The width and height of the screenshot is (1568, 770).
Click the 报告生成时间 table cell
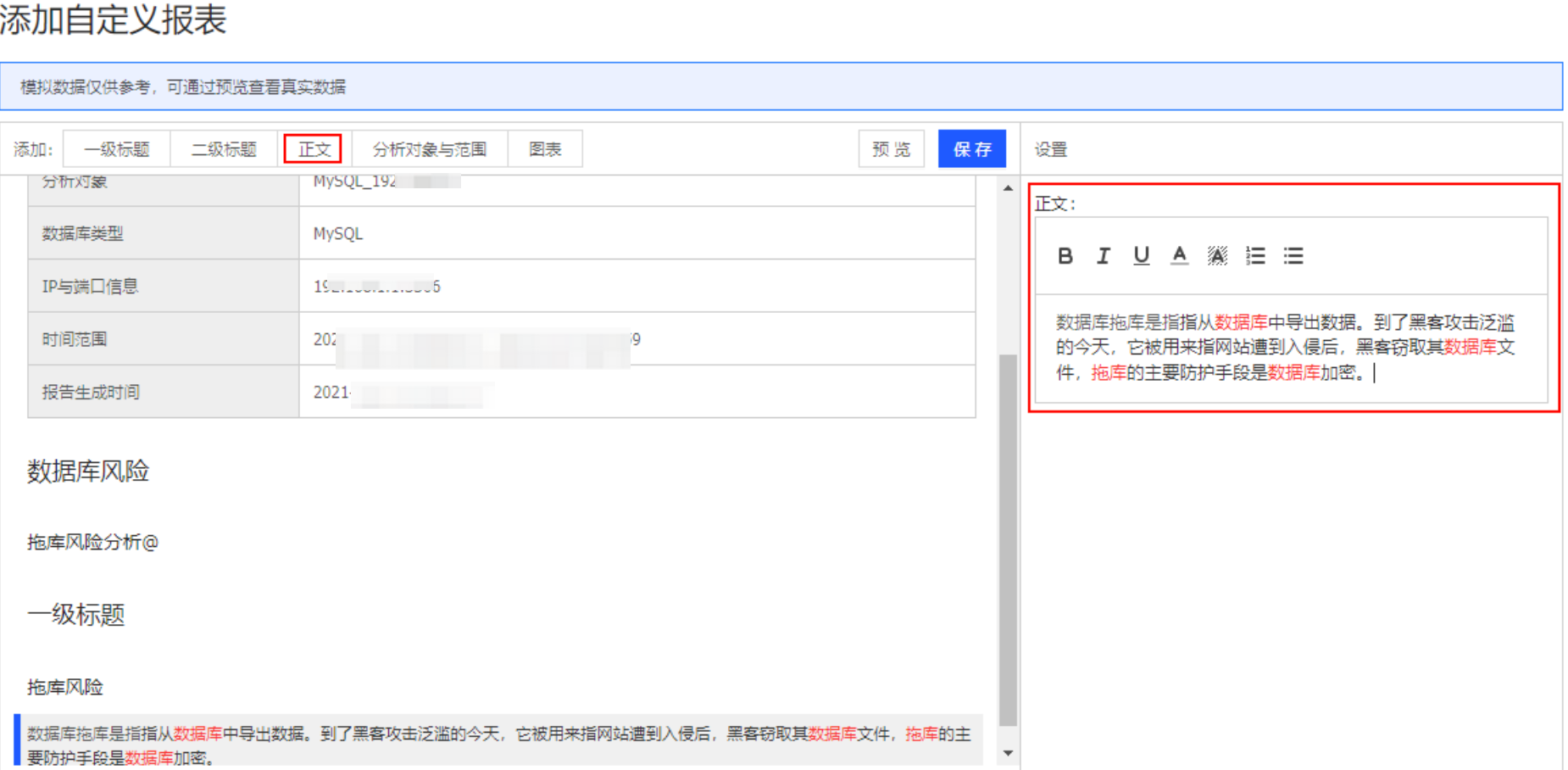[164, 392]
